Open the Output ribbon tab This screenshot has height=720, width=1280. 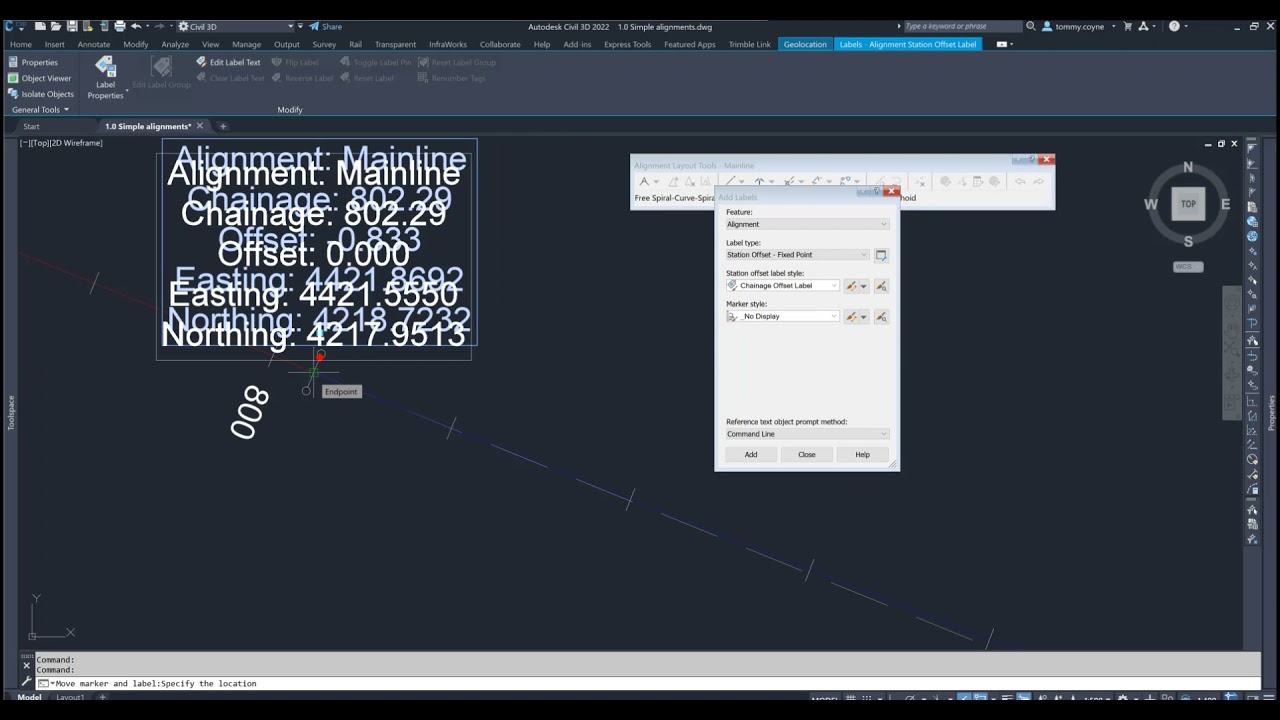point(287,44)
